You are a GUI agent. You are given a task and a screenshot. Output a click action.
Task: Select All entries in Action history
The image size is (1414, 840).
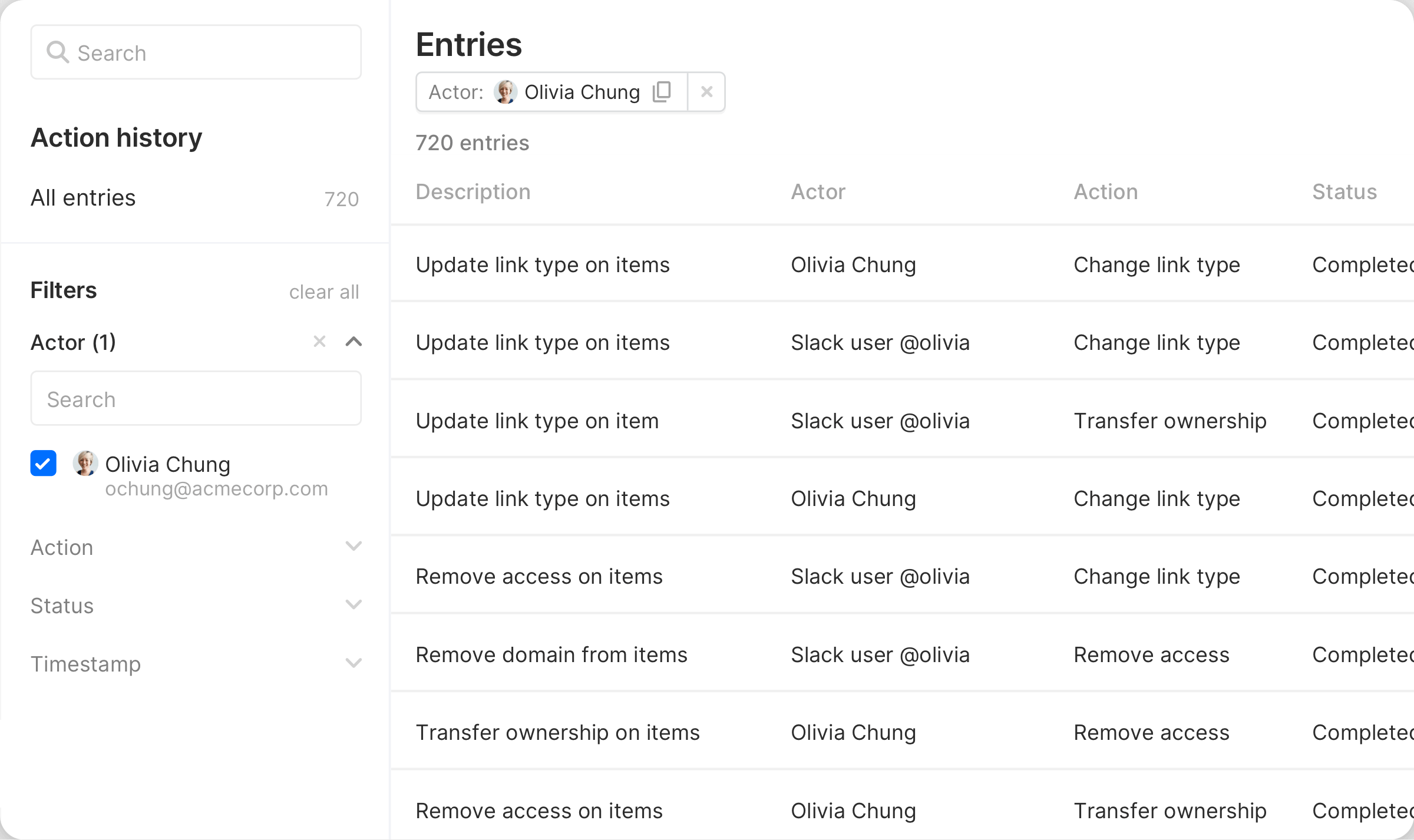(x=83, y=197)
